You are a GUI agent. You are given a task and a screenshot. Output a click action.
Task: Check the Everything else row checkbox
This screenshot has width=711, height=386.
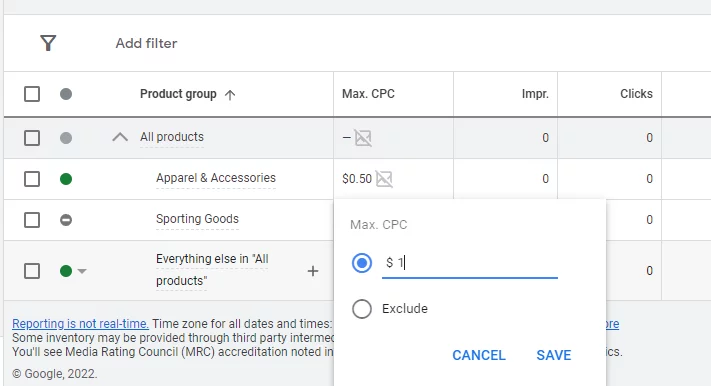click(32, 271)
